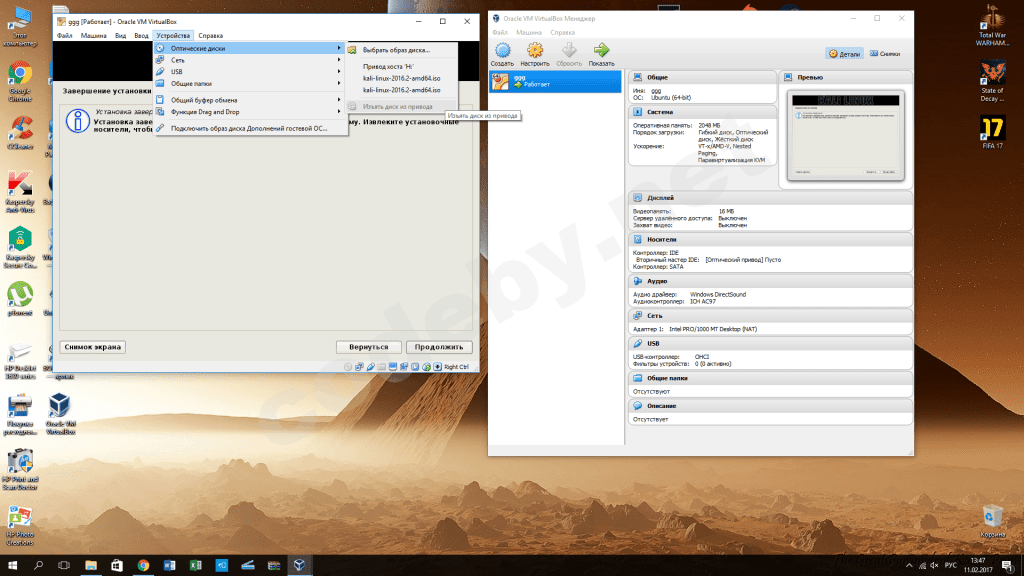Switch to Снимки view toggle
Image resolution: width=1024 pixels, height=576 pixels.
[x=885, y=53]
